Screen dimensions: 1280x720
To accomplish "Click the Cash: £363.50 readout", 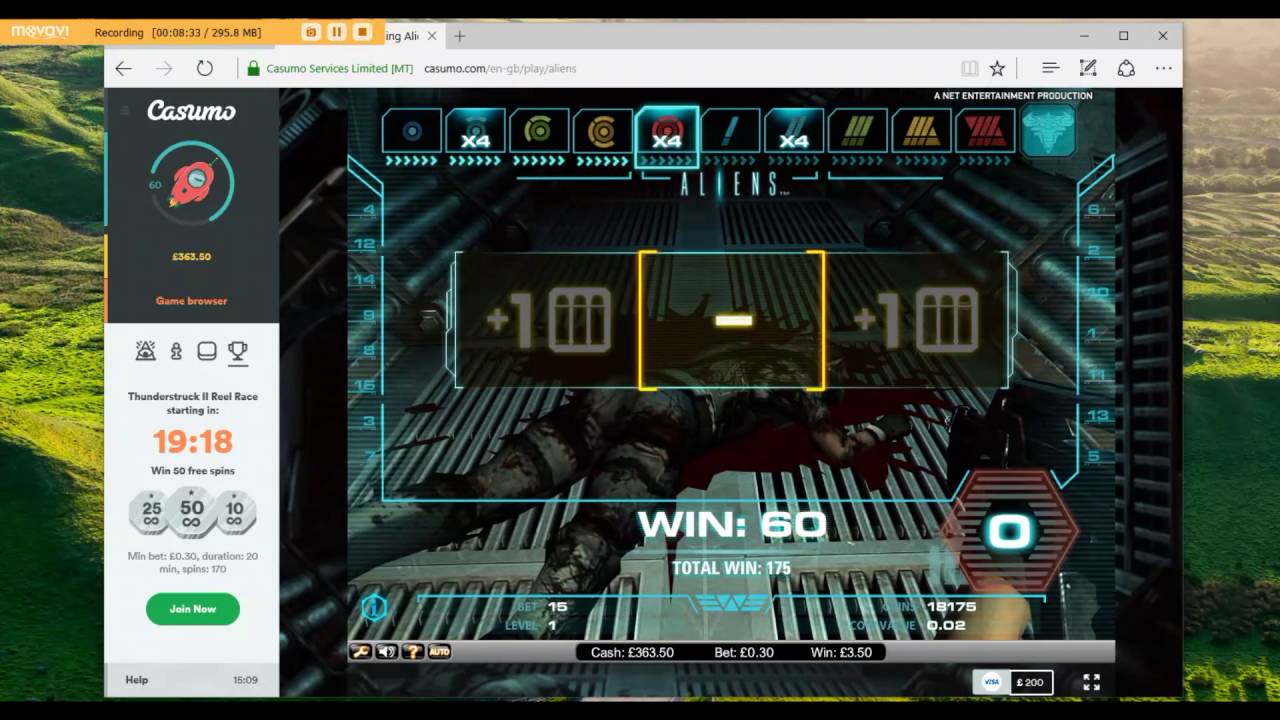I will (x=632, y=653).
